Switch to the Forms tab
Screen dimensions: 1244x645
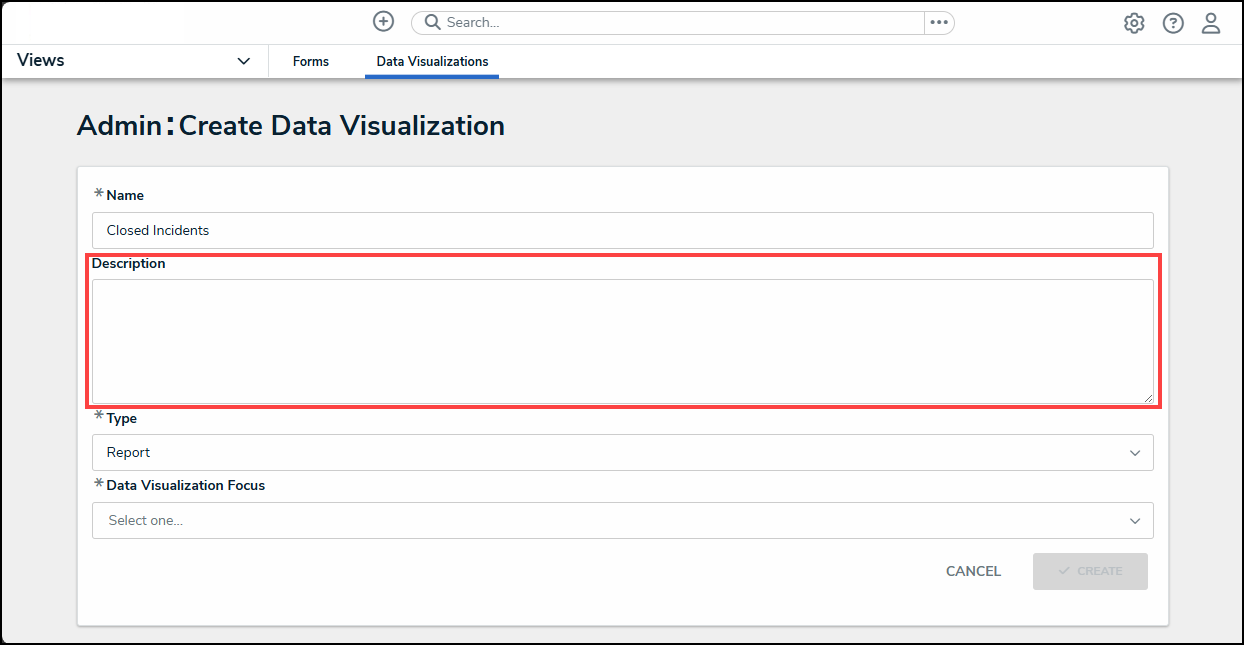pyautogui.click(x=311, y=62)
